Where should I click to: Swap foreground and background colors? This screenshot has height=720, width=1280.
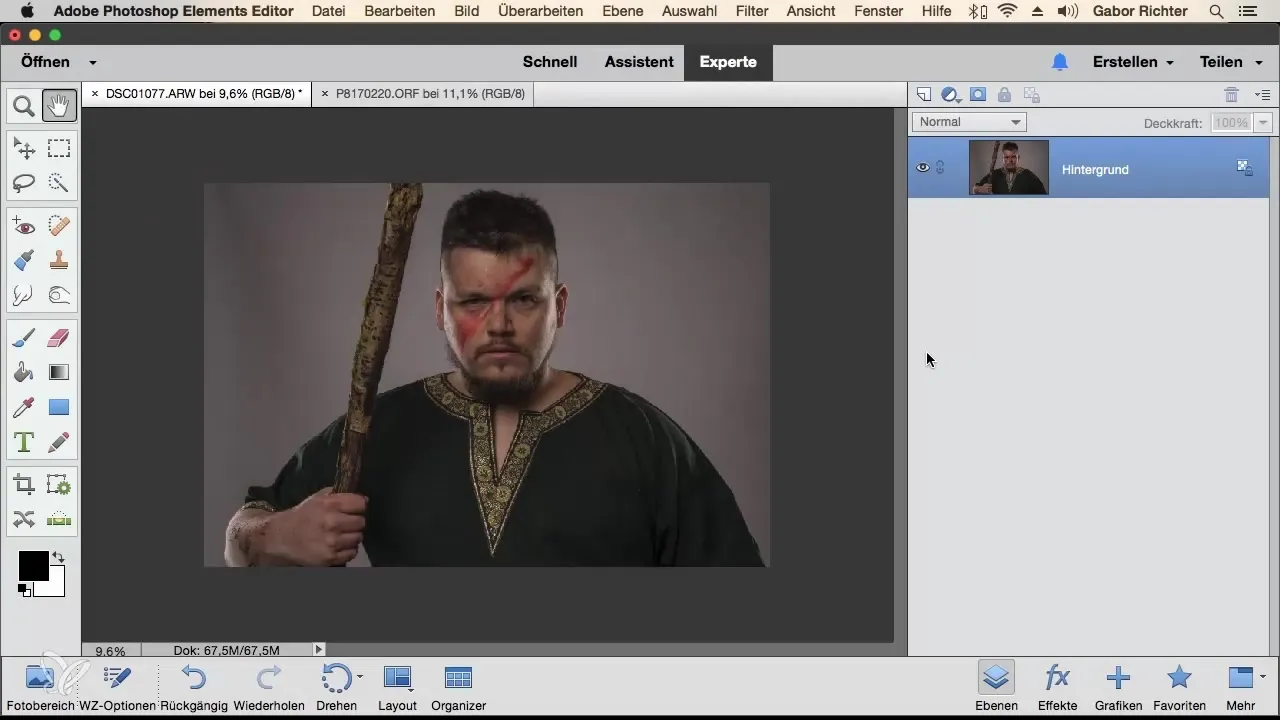point(58,556)
